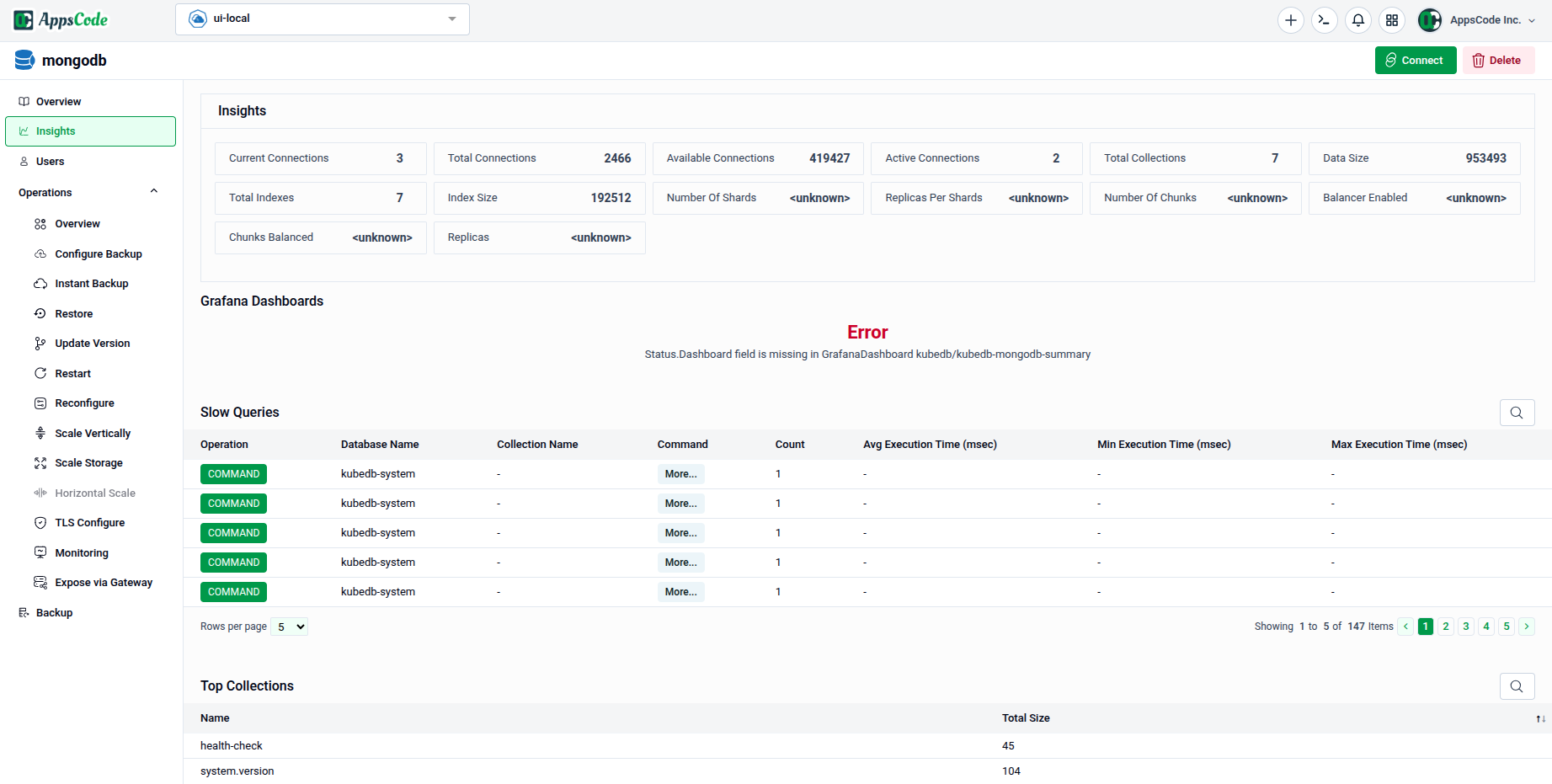Image resolution: width=1552 pixels, height=784 pixels.
Task: Open Configure Backup in sidebar
Action: pyautogui.click(x=98, y=253)
